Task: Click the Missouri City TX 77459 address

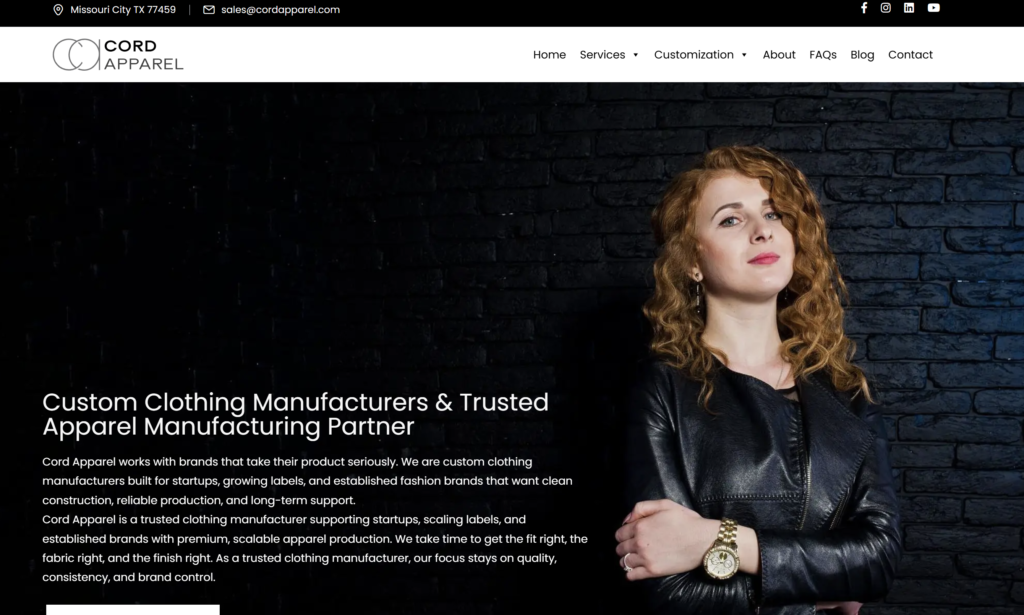Action: pos(123,10)
